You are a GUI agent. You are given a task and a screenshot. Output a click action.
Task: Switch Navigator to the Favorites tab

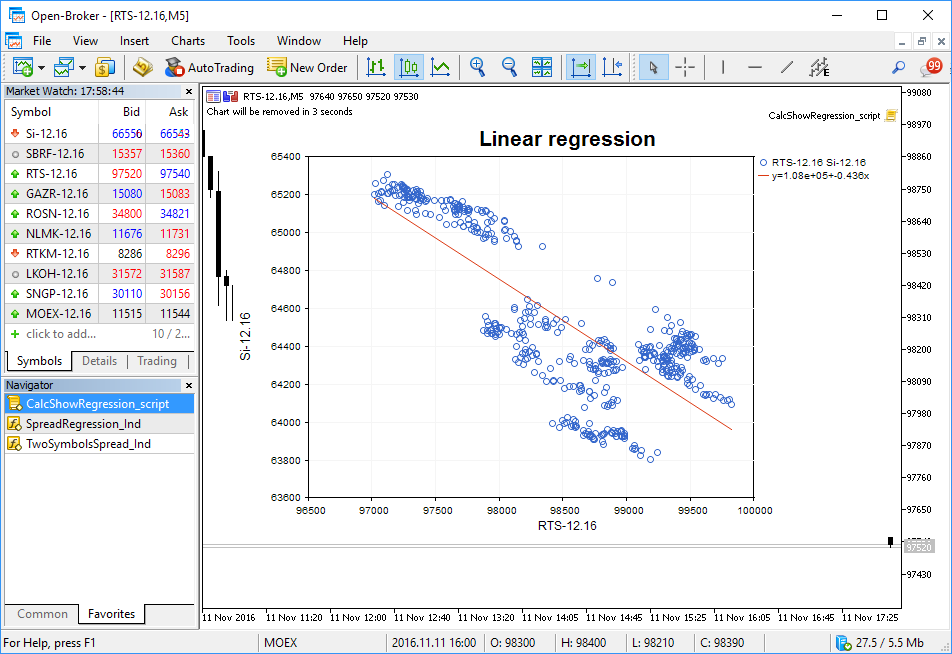[111, 614]
